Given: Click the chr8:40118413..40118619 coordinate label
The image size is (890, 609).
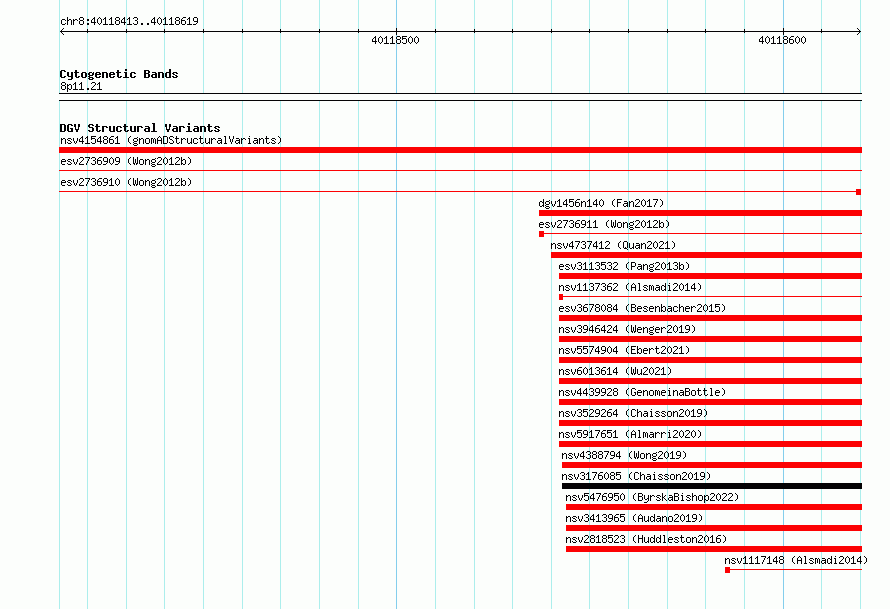Looking at the screenshot, I should [129, 21].
